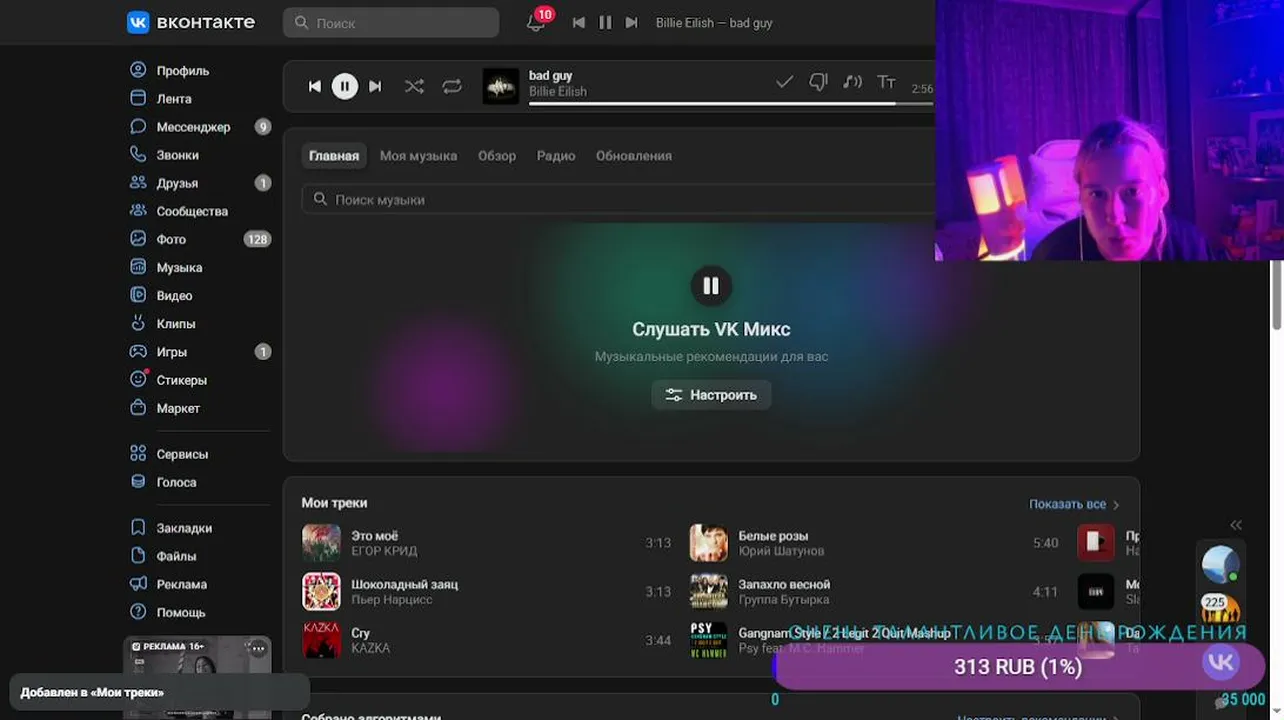Open Сервисы in the sidebar
Viewport: 1284px width, 720px height.
coord(182,454)
